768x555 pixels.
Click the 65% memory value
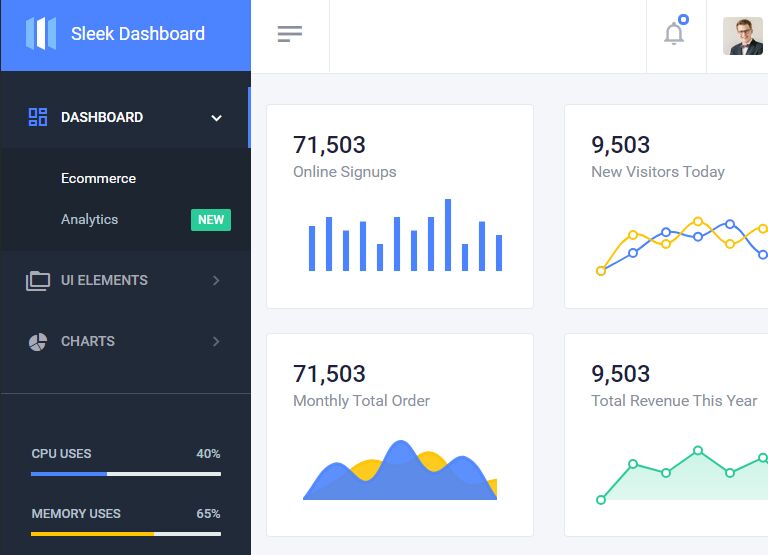tap(208, 513)
